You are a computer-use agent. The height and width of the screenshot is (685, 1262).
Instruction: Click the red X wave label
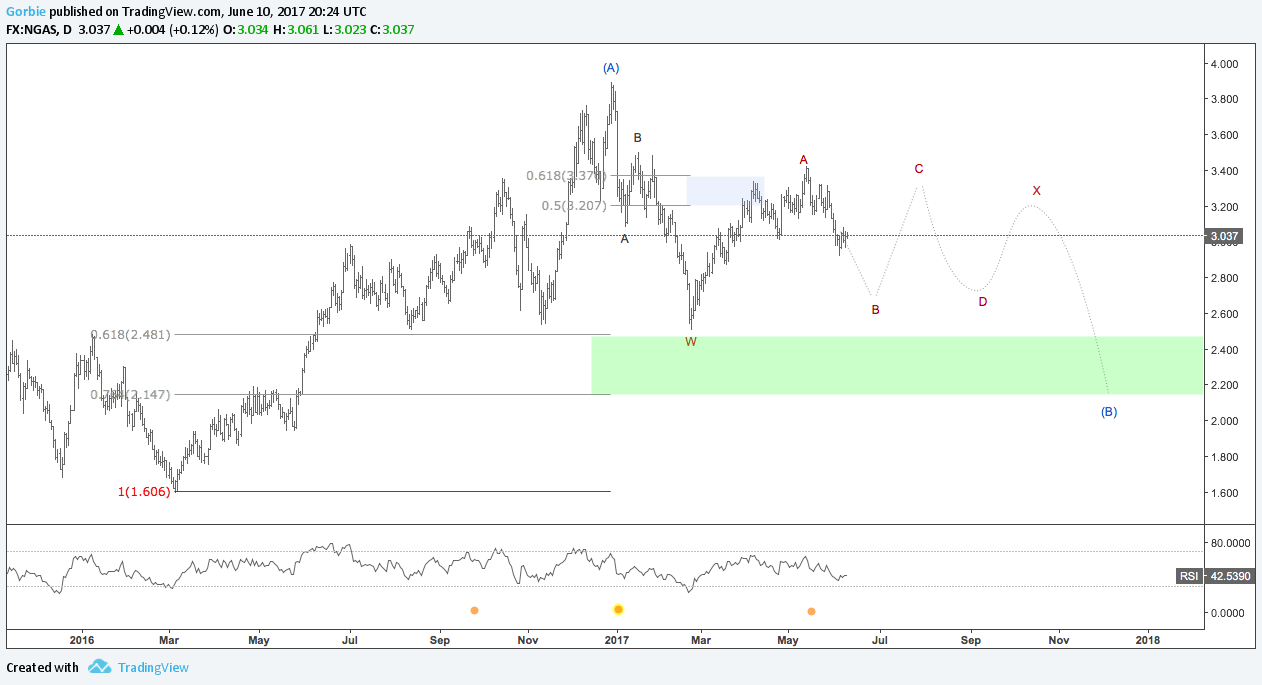tap(1037, 190)
